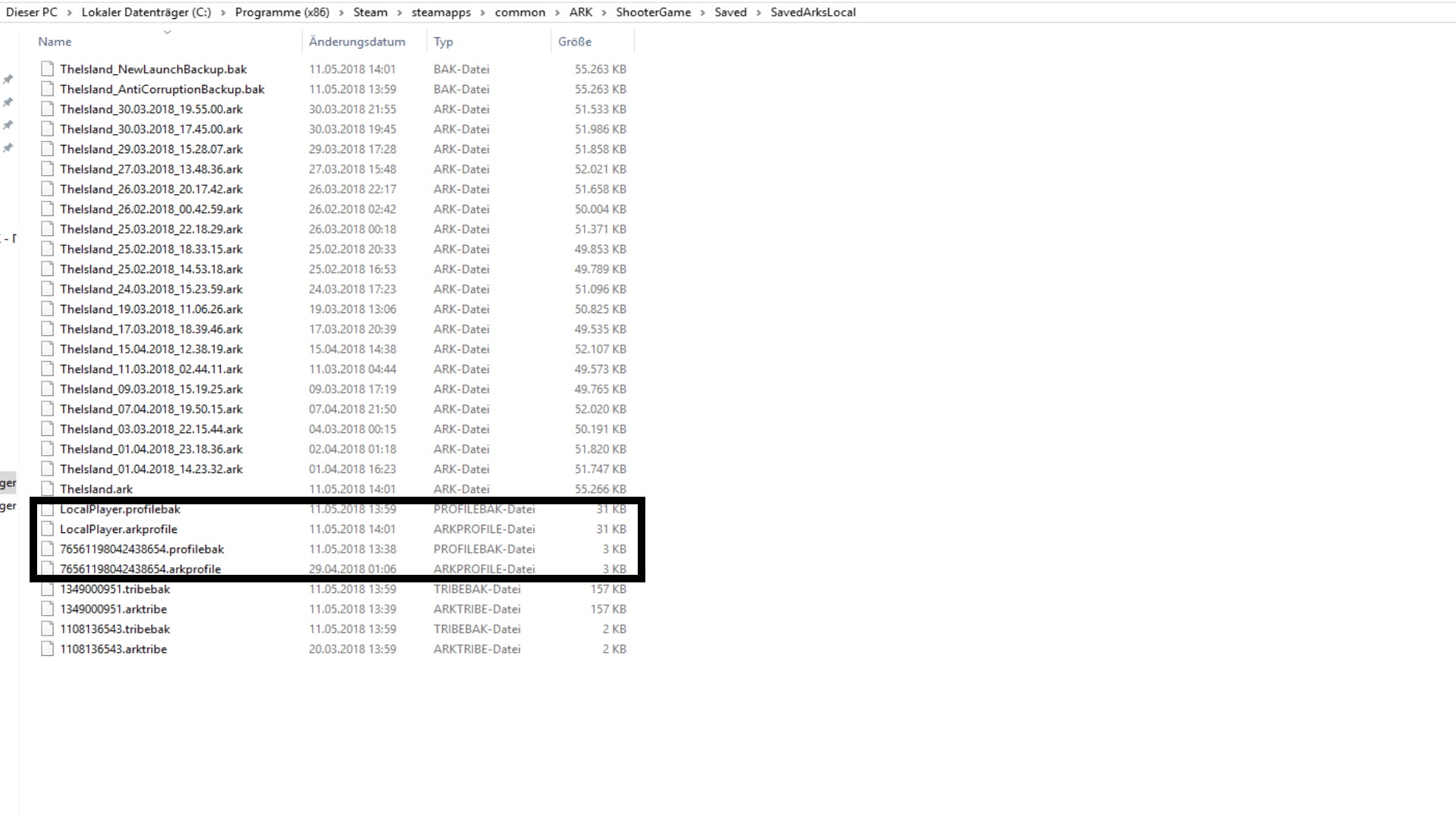Click the file icon next to TheIsland_07.04.2018_19.50.15.ark
Viewport: 1456px width, 819px height.
47,409
